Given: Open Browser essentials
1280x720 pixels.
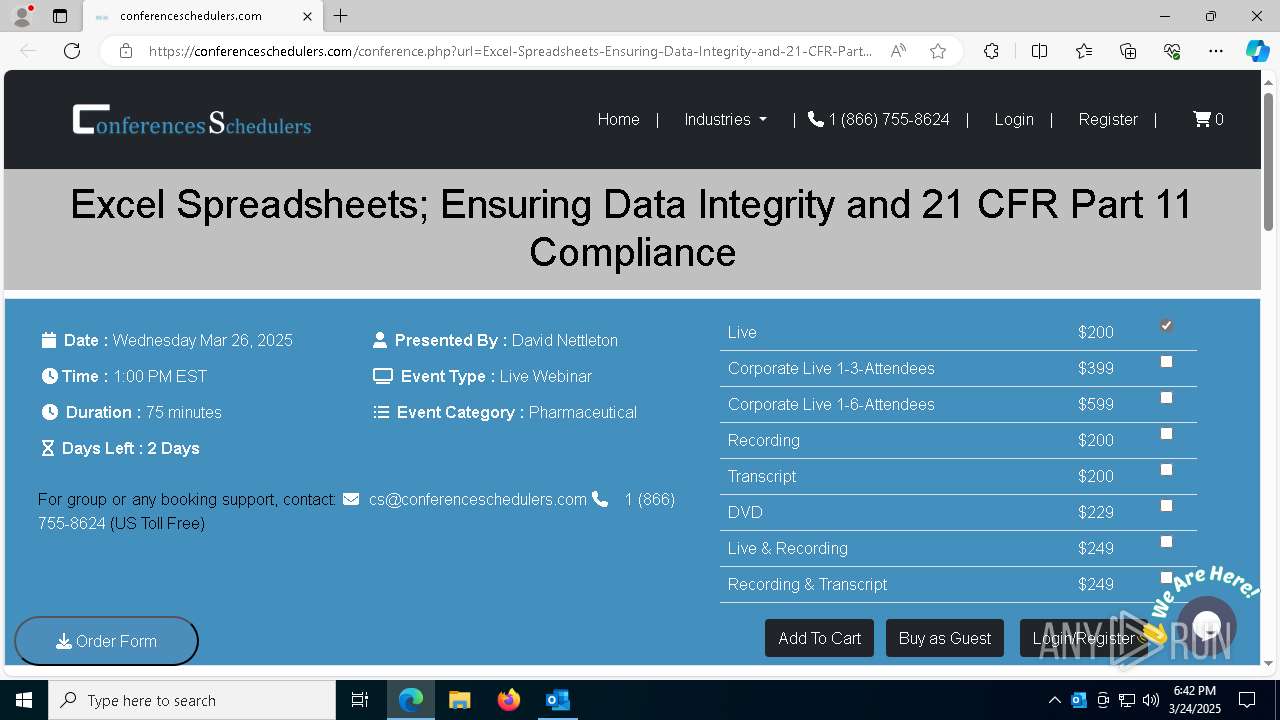Looking at the screenshot, I should pyautogui.click(x=1172, y=51).
